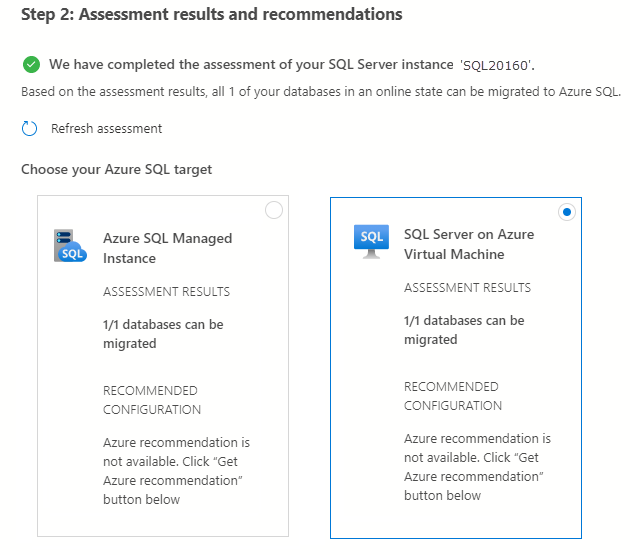Click ASSESSMENT RESULTS label in Virtual Machine card
The width and height of the screenshot is (639, 555).
[x=467, y=288]
